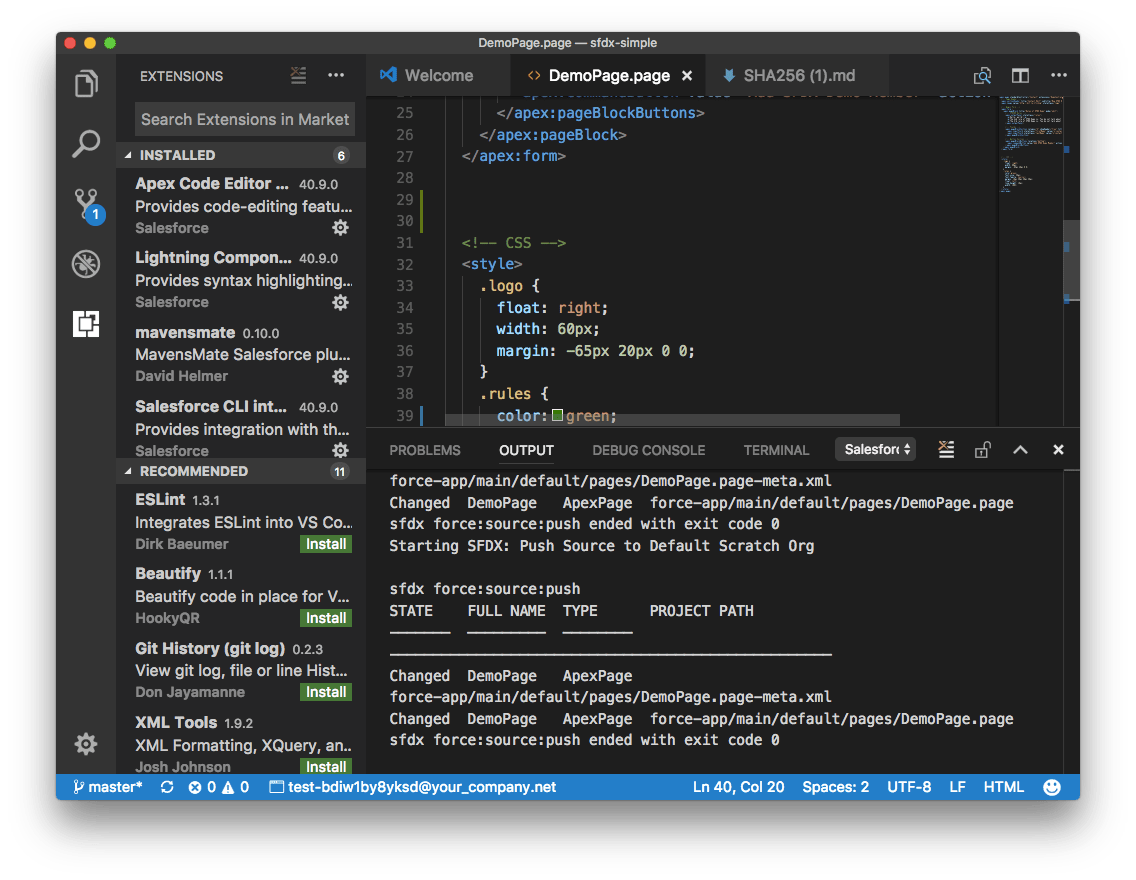Image resolution: width=1136 pixels, height=880 pixels.
Task: Open the Debug view in activity bar
Action: pyautogui.click(x=86, y=264)
